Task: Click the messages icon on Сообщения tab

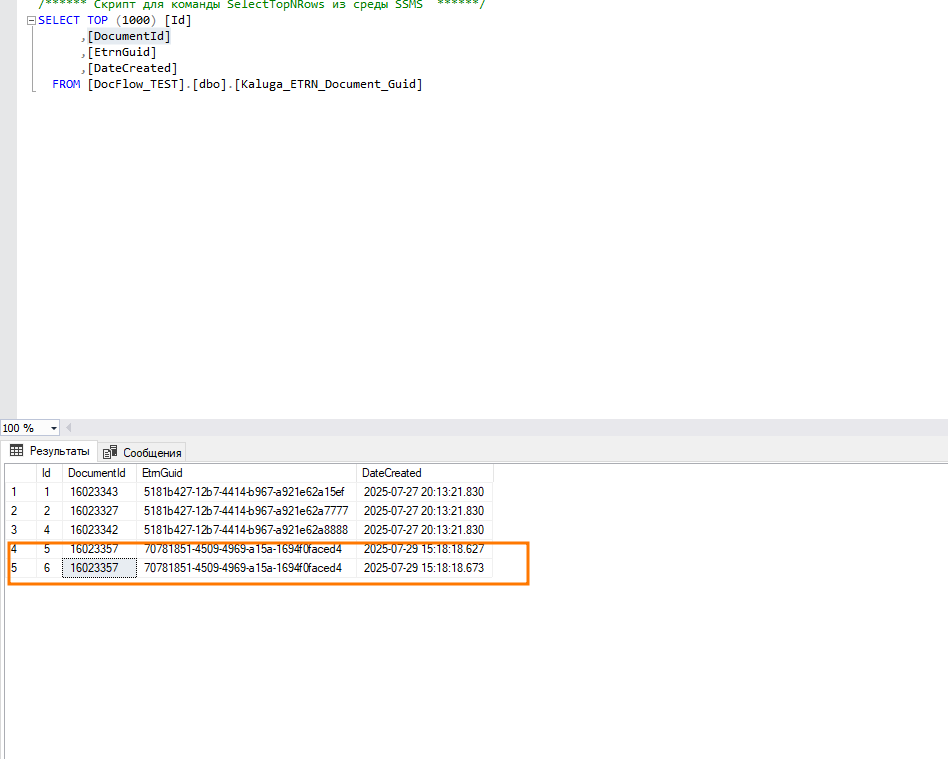Action: [109, 452]
